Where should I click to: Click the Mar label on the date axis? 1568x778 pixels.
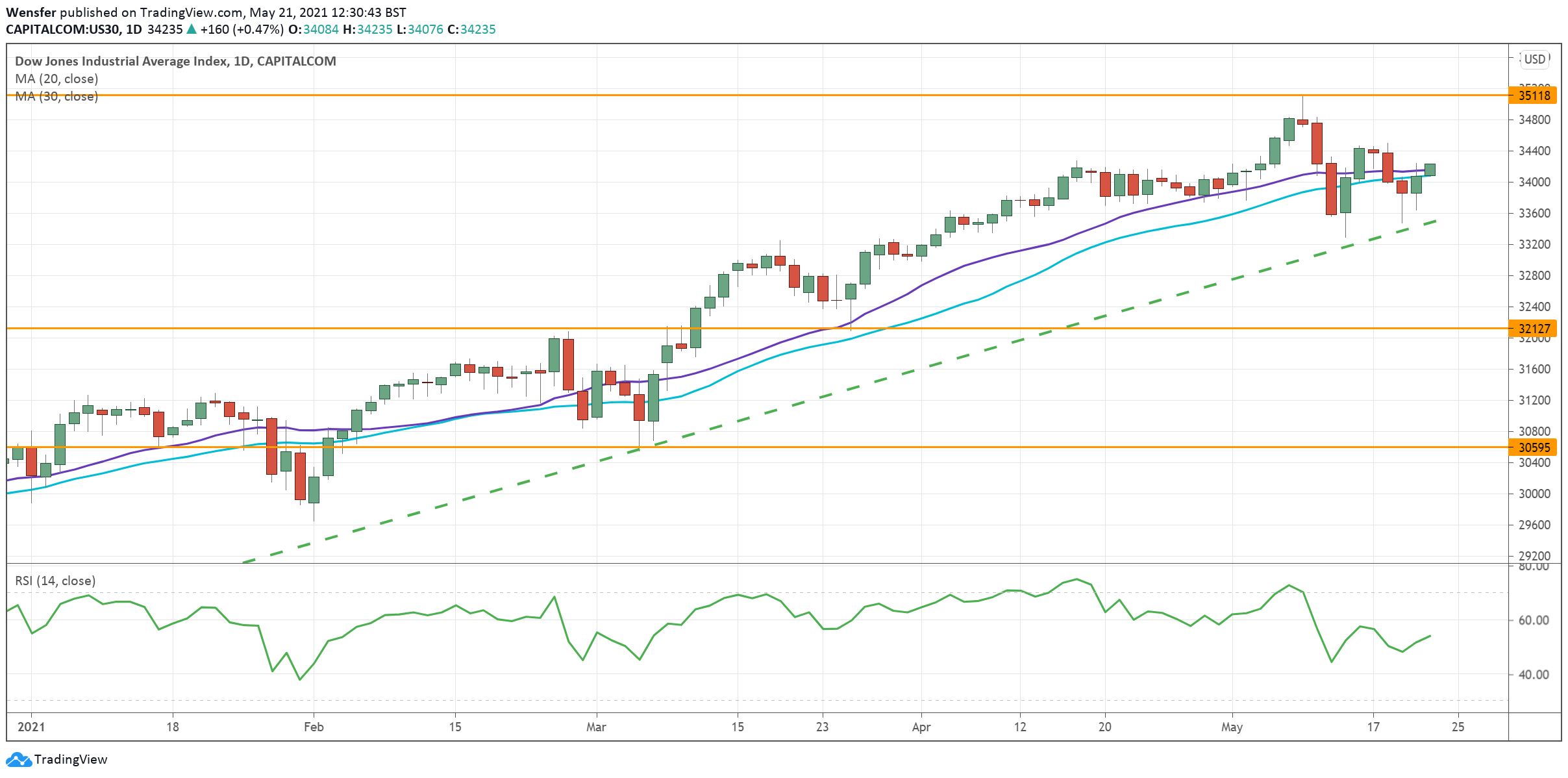pos(596,727)
